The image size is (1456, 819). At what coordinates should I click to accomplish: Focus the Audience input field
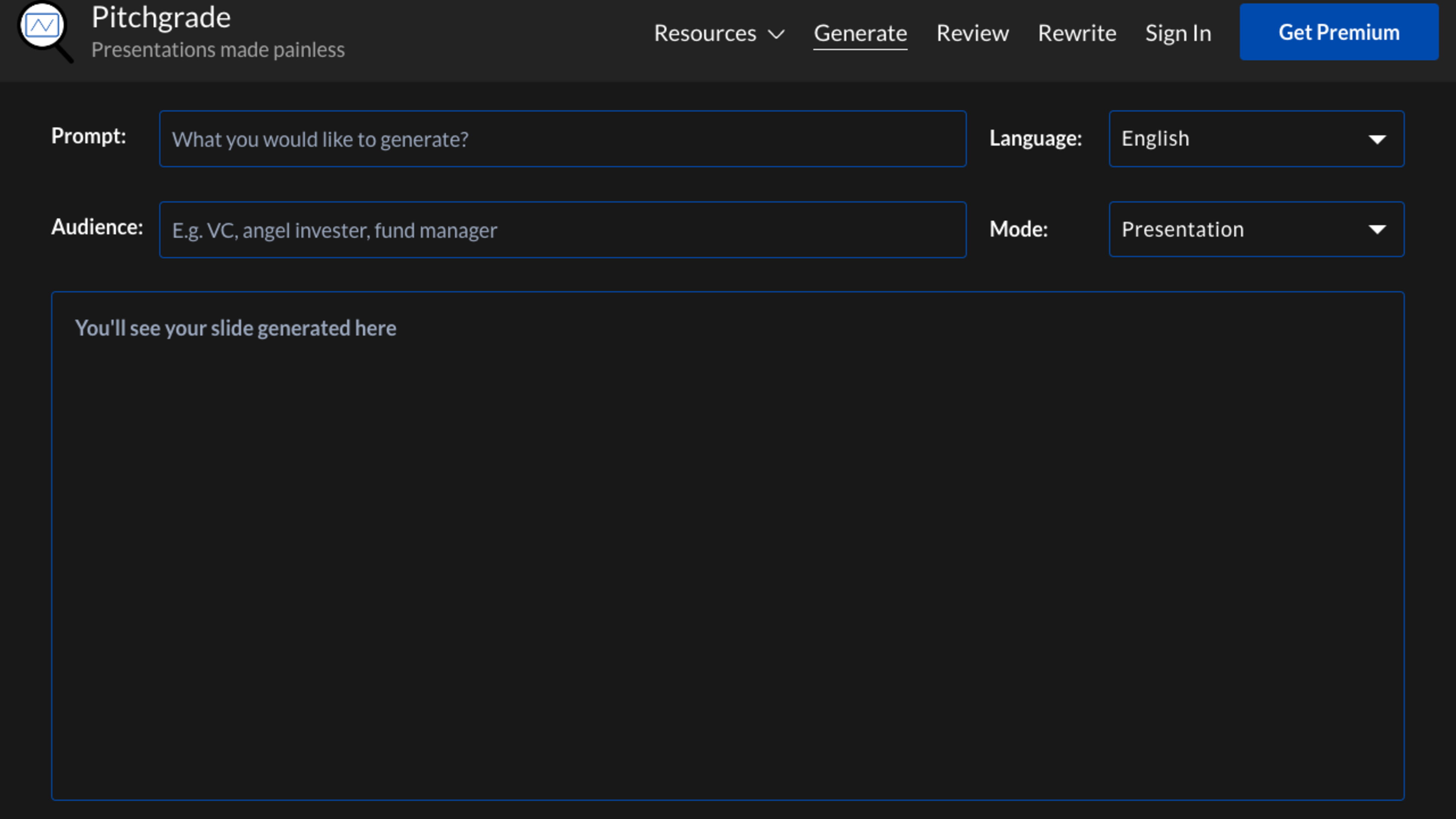562,230
